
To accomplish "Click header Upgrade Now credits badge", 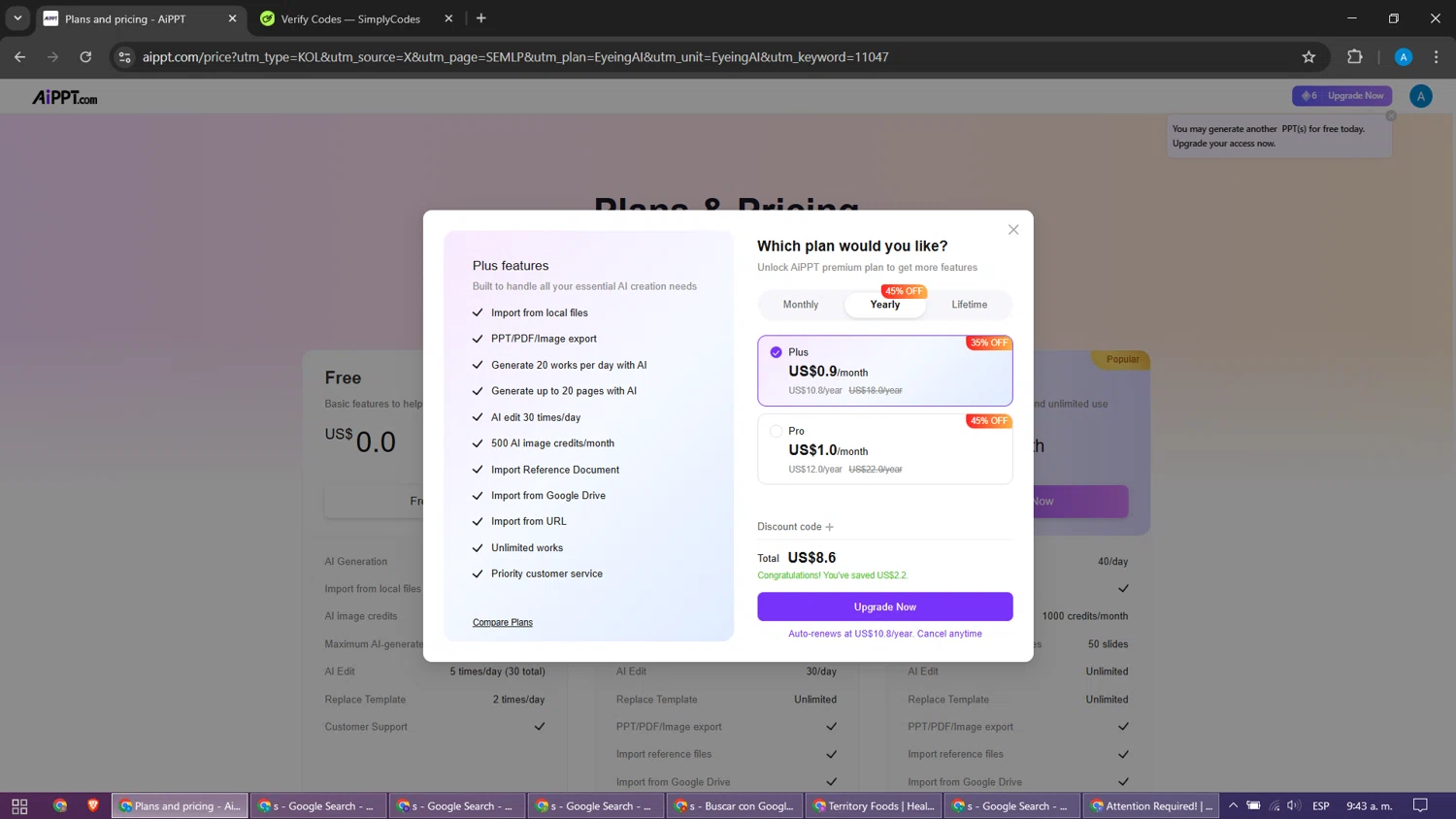I will pos(1342,96).
